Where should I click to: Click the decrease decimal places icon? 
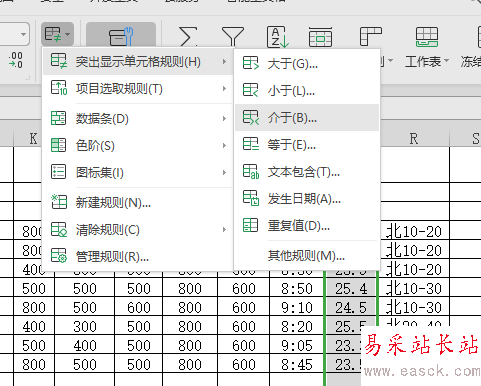point(16,60)
